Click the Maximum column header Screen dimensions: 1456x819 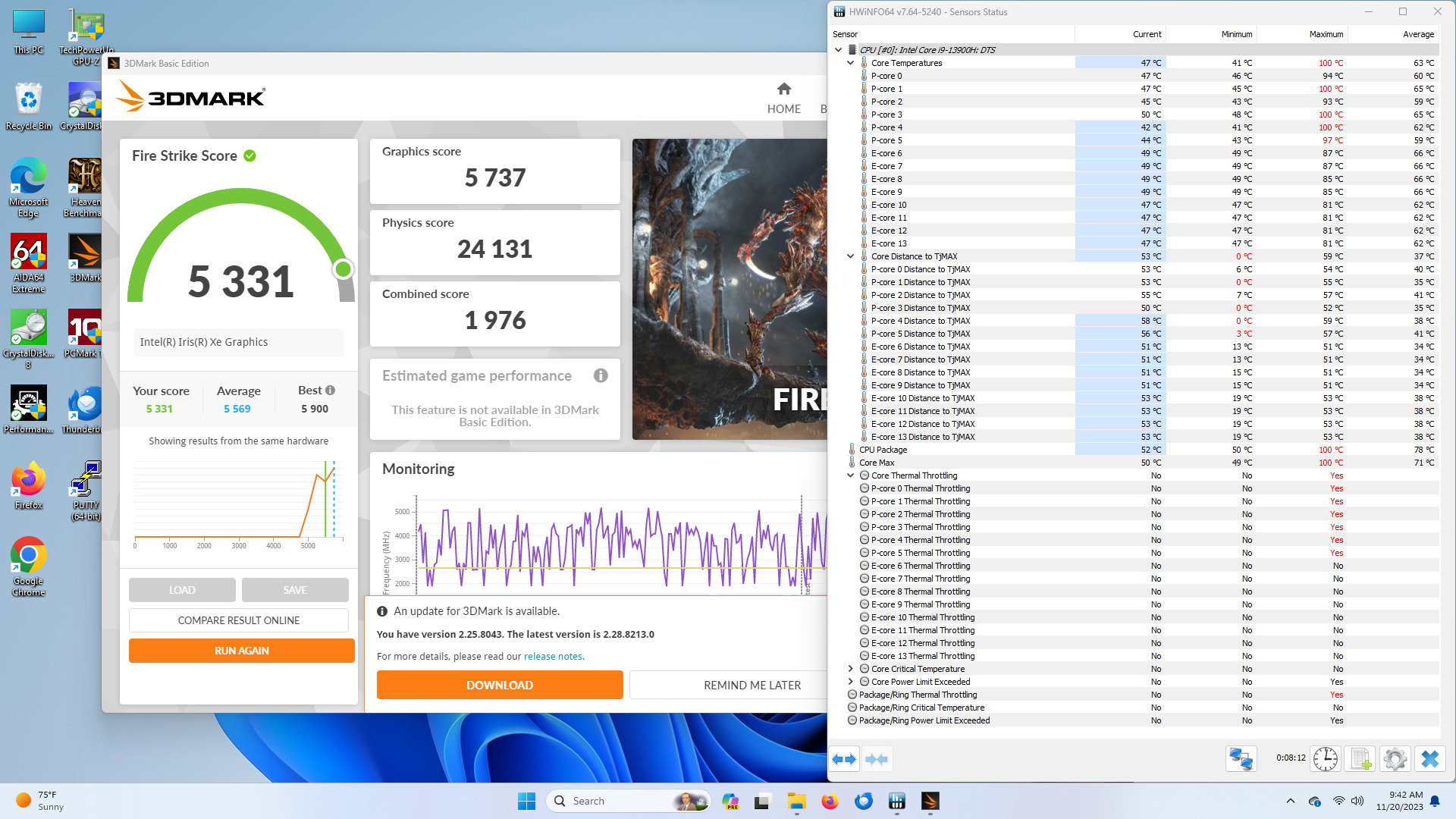point(1302,34)
